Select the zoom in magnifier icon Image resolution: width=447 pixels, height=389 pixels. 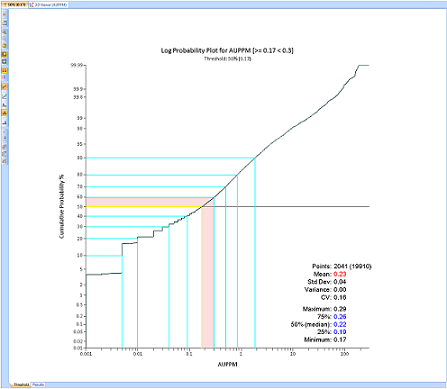coord(4,32)
